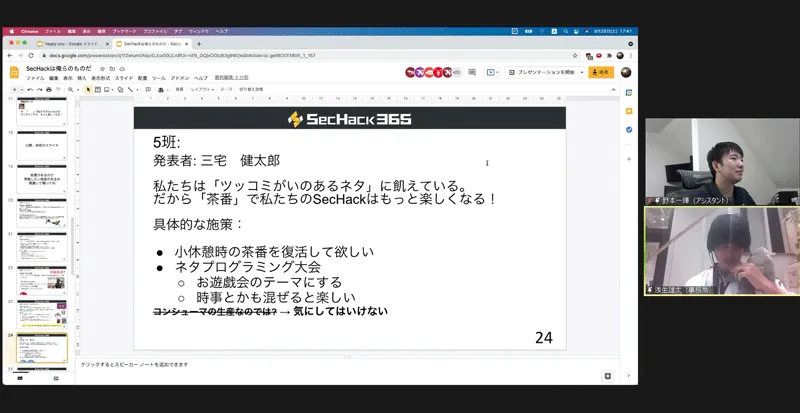Open the Tasks side panel icon
Image resolution: width=800 pixels, height=413 pixels.
pyautogui.click(x=629, y=130)
